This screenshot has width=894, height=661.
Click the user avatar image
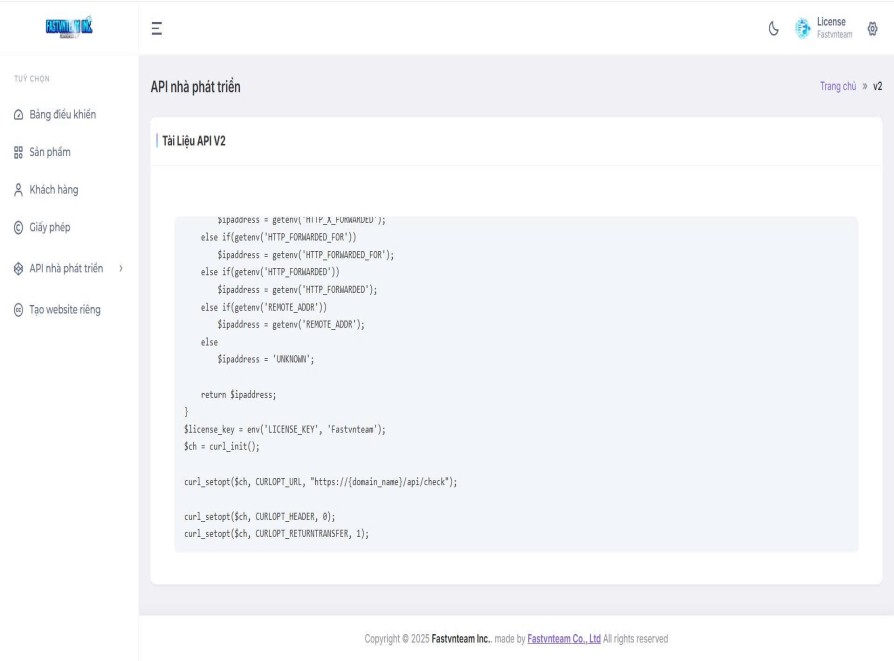tap(802, 29)
